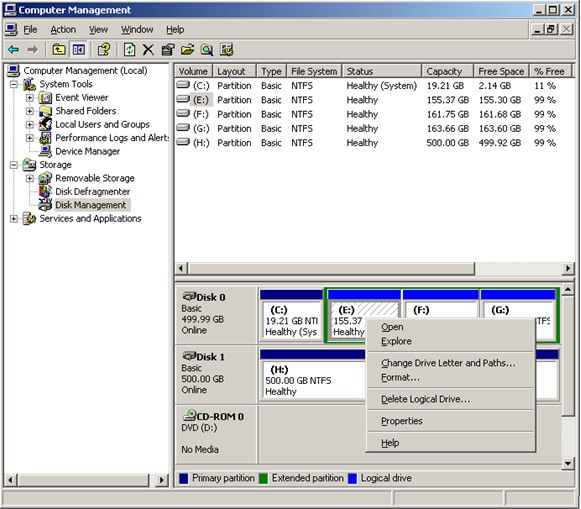Click the Explore magnifier toolbar icon
The image size is (581, 509).
(207, 49)
